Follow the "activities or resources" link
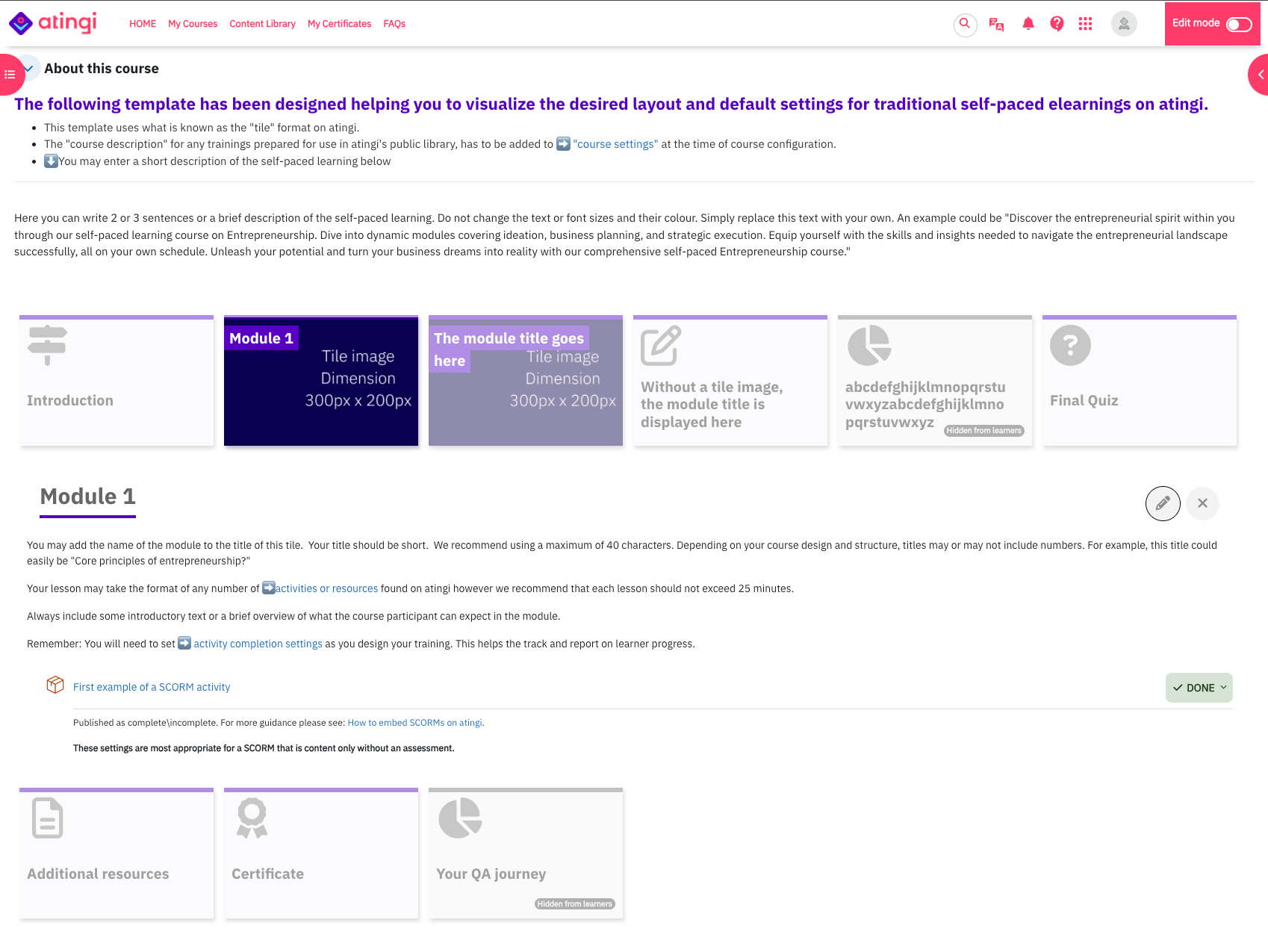 (x=326, y=588)
